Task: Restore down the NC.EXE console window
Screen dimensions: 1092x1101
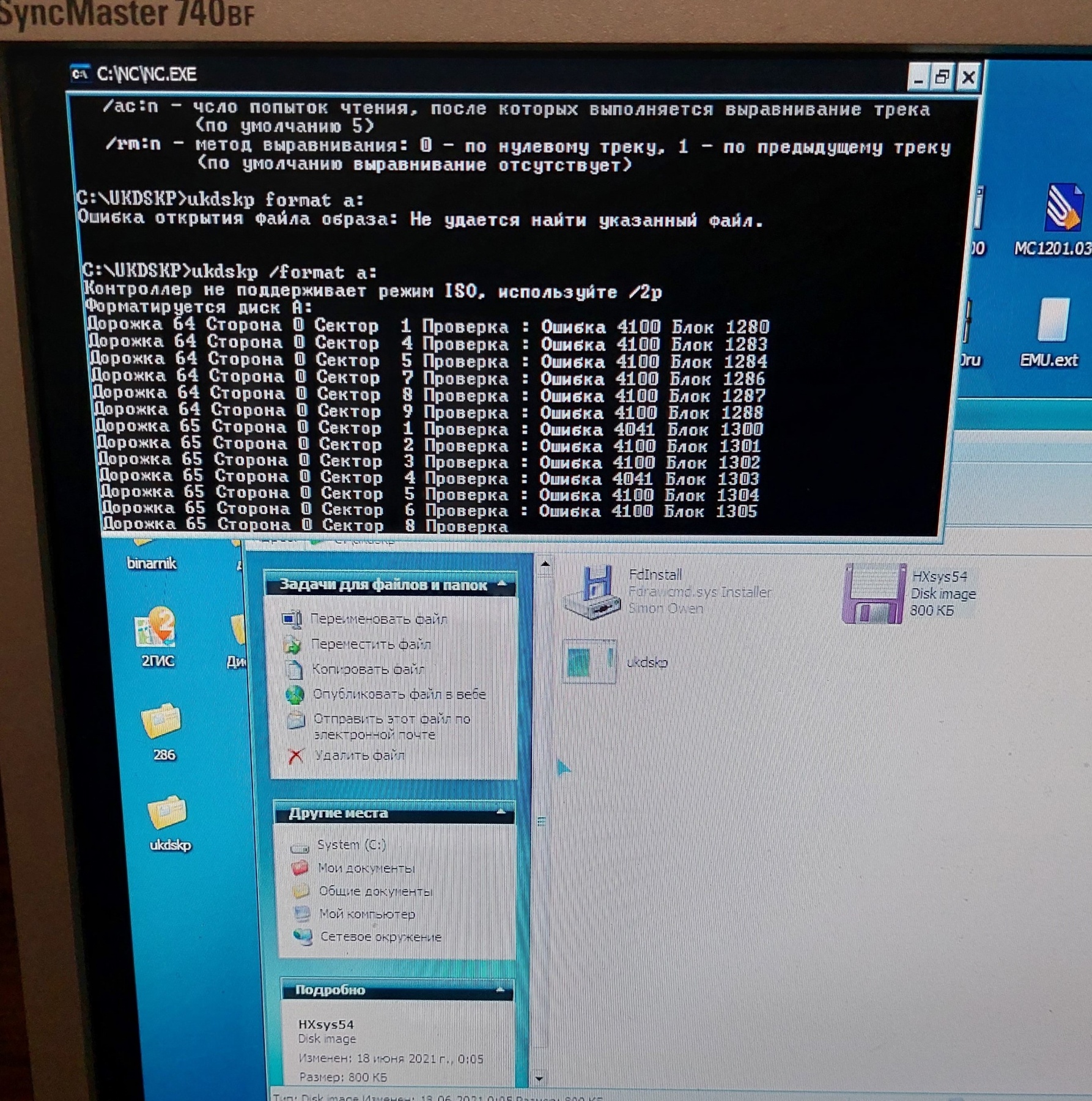Action: pyautogui.click(x=942, y=78)
